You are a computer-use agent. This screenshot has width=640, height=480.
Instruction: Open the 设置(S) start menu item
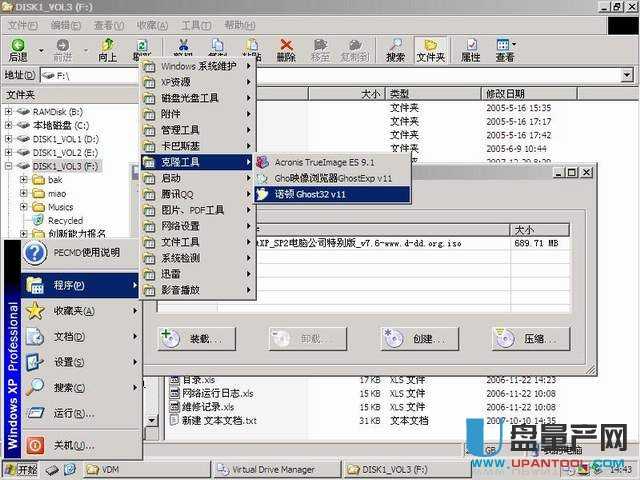tap(80, 362)
